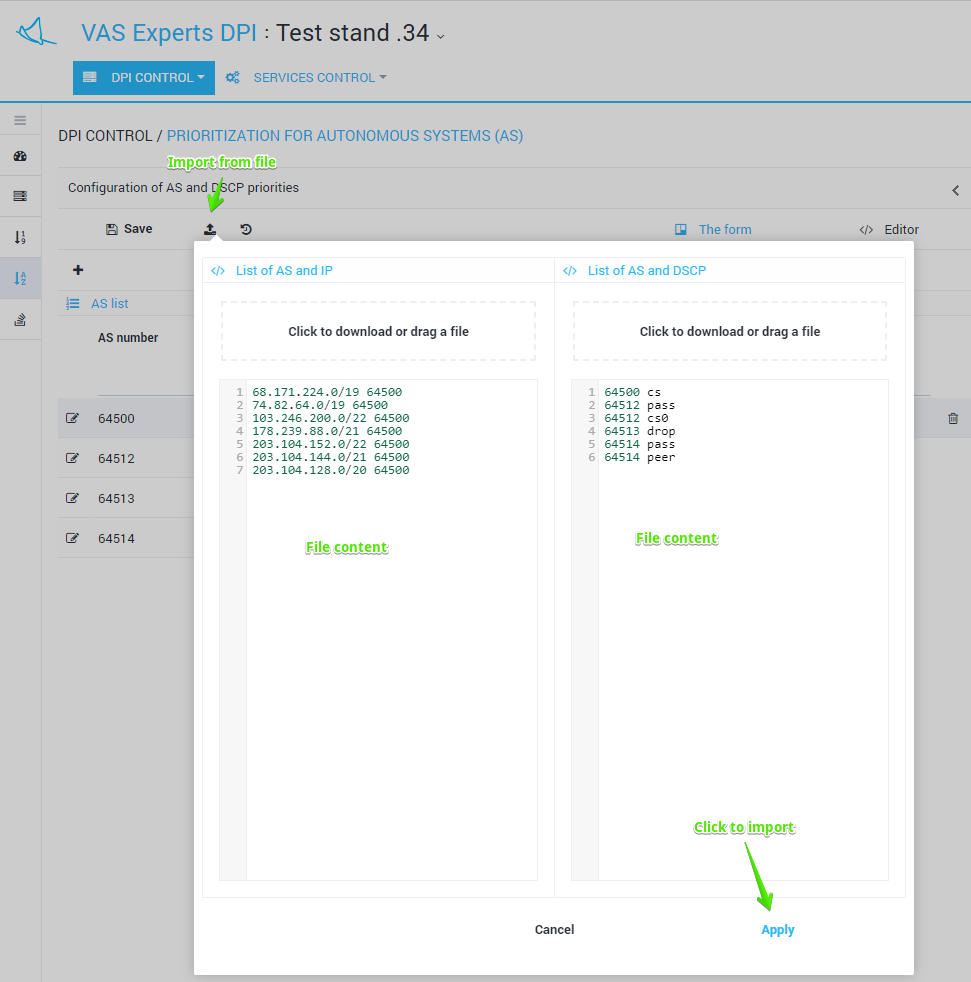Click the VAS Experts bird logo
Viewport: 971px width, 982px height.
pos(37,32)
